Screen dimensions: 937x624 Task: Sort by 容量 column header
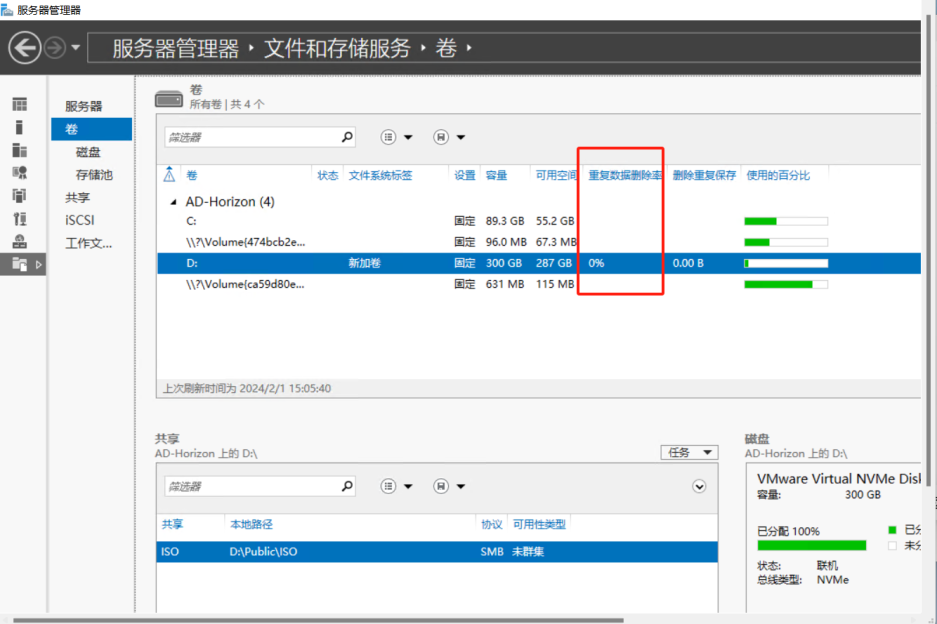pyautogui.click(x=497, y=175)
